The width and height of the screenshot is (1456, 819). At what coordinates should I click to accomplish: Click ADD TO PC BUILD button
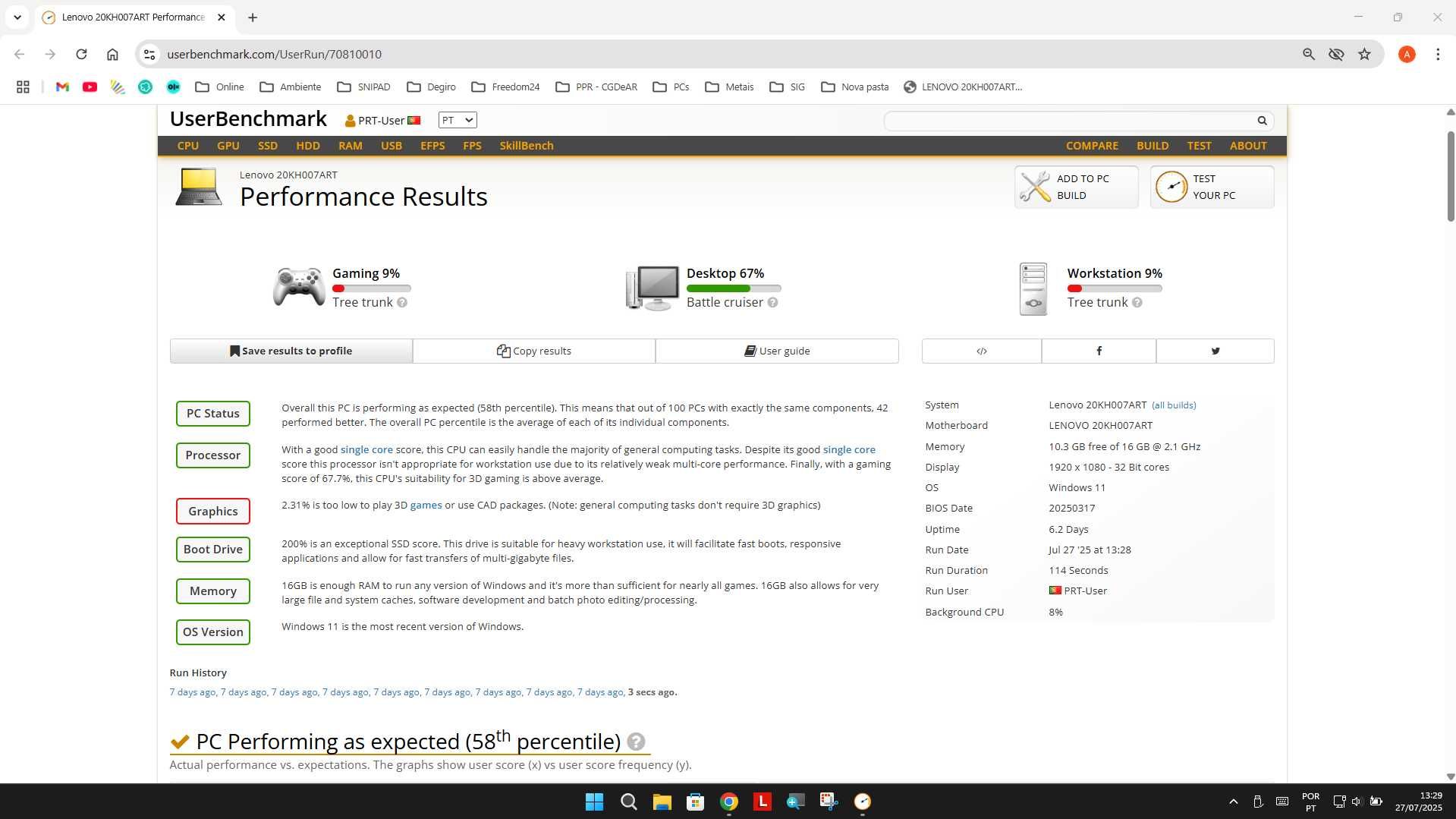pyautogui.click(x=1076, y=187)
